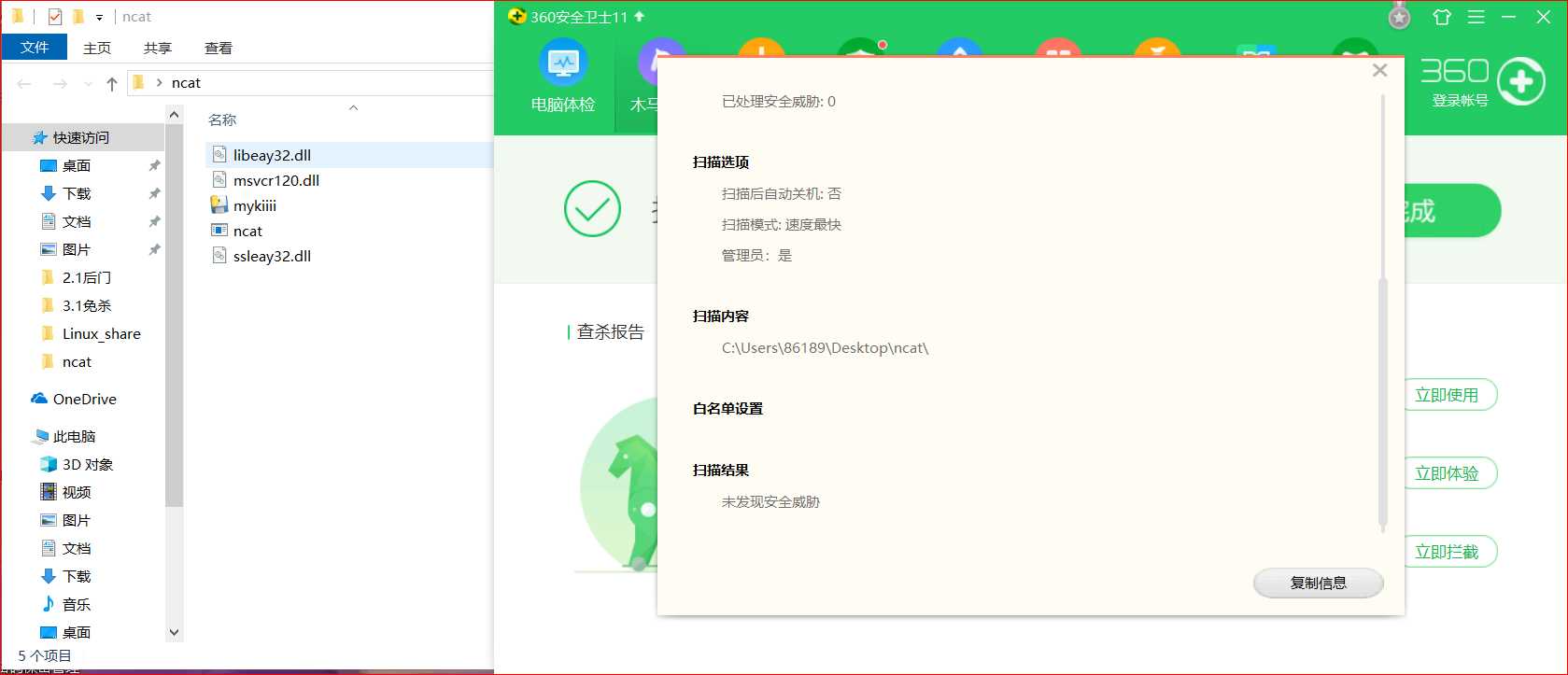
Task: Open the 主页 ribbon tab
Action: pos(97,48)
